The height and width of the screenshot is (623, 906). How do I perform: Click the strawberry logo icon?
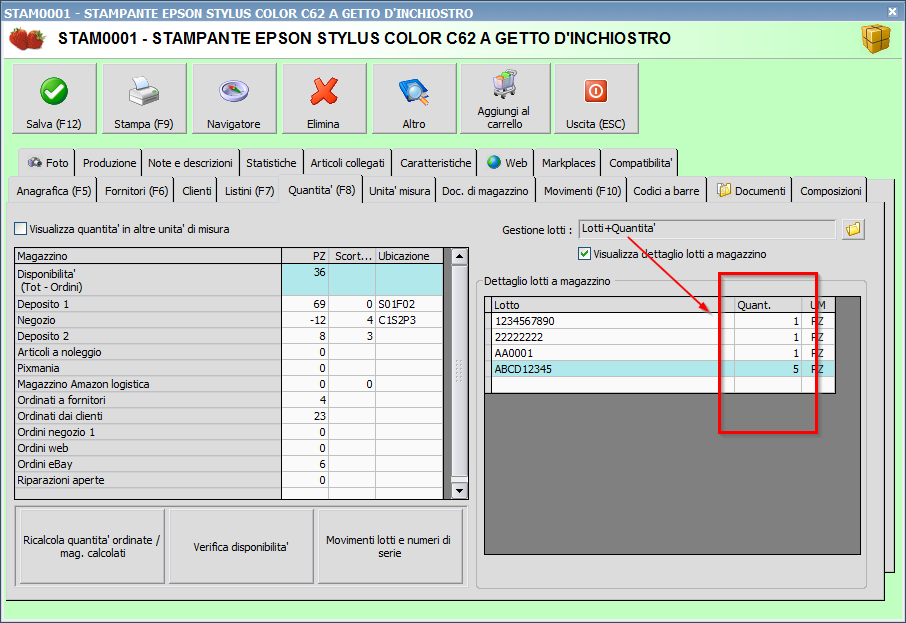tap(27, 39)
